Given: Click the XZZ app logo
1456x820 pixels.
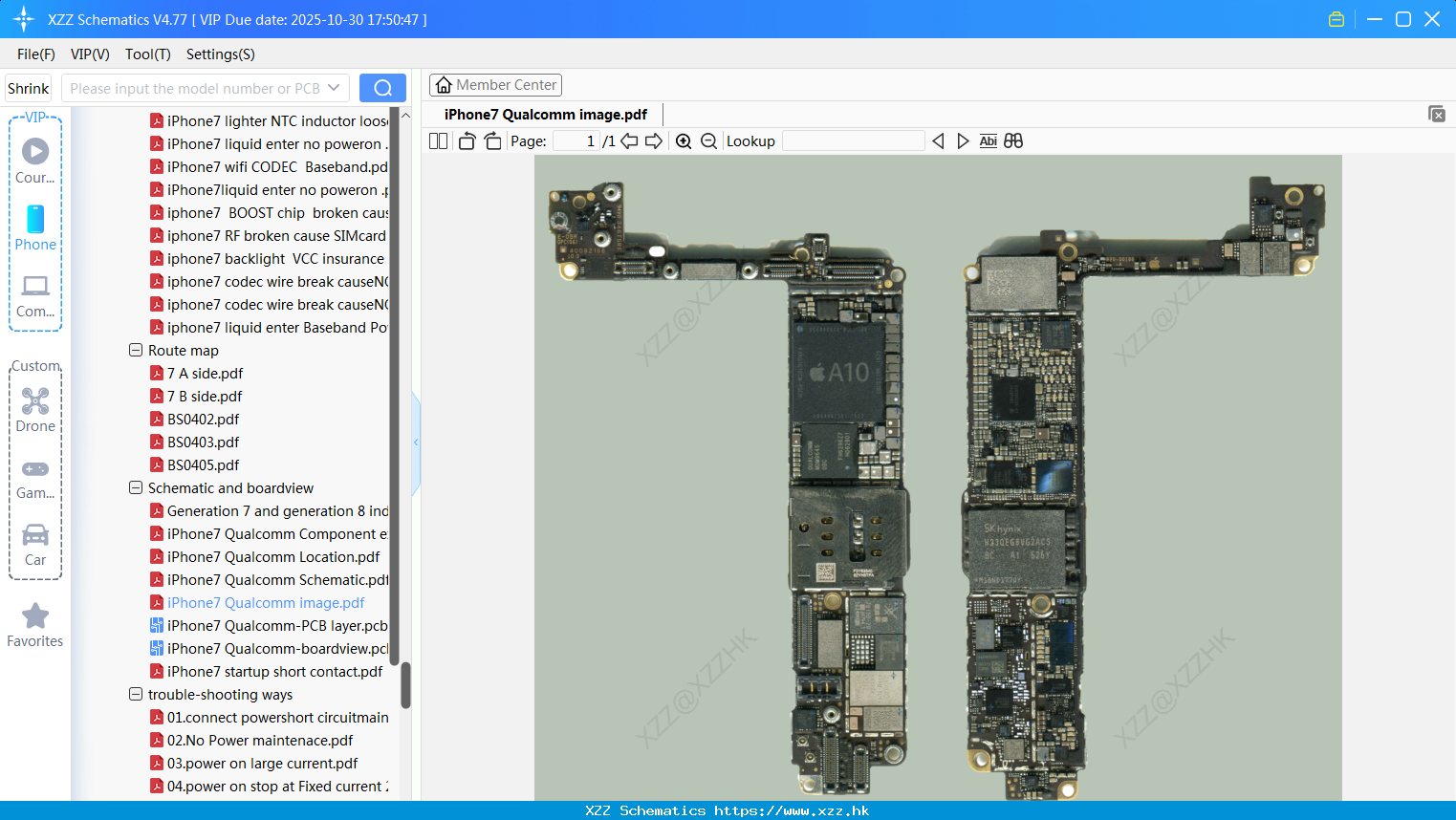Looking at the screenshot, I should pos(24,19).
